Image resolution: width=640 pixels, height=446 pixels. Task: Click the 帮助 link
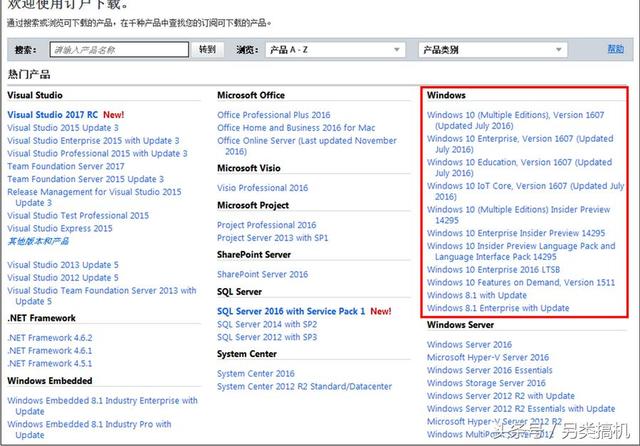pos(616,49)
